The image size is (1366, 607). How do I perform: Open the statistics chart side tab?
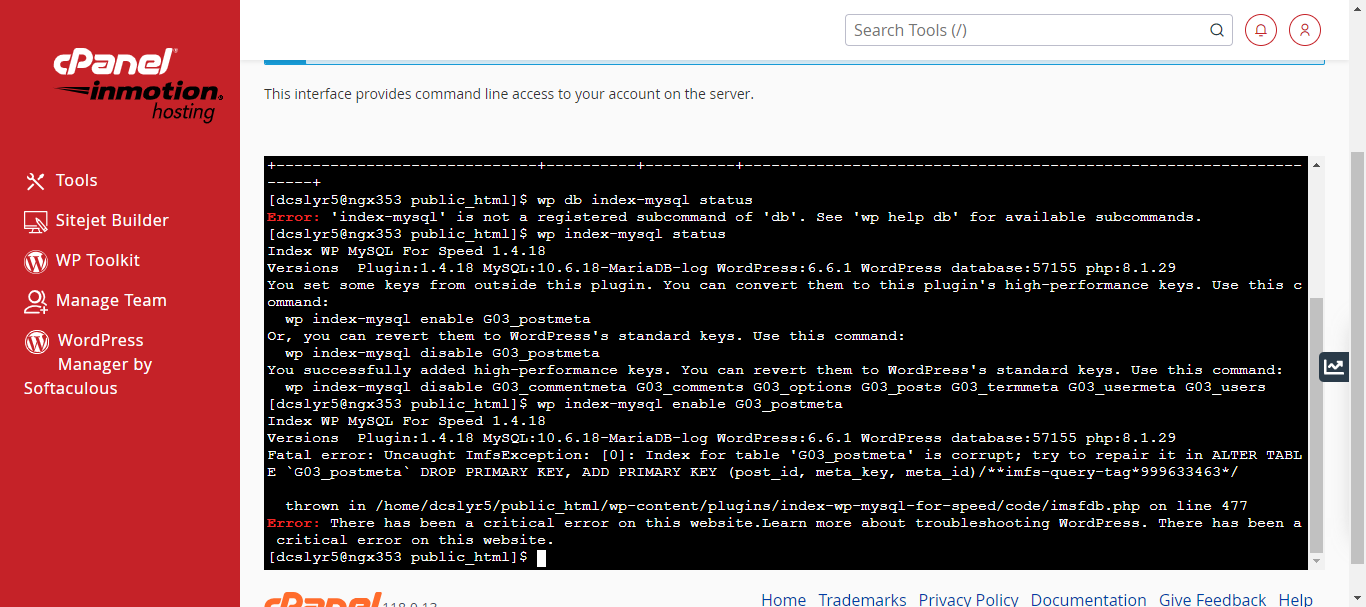1334,367
